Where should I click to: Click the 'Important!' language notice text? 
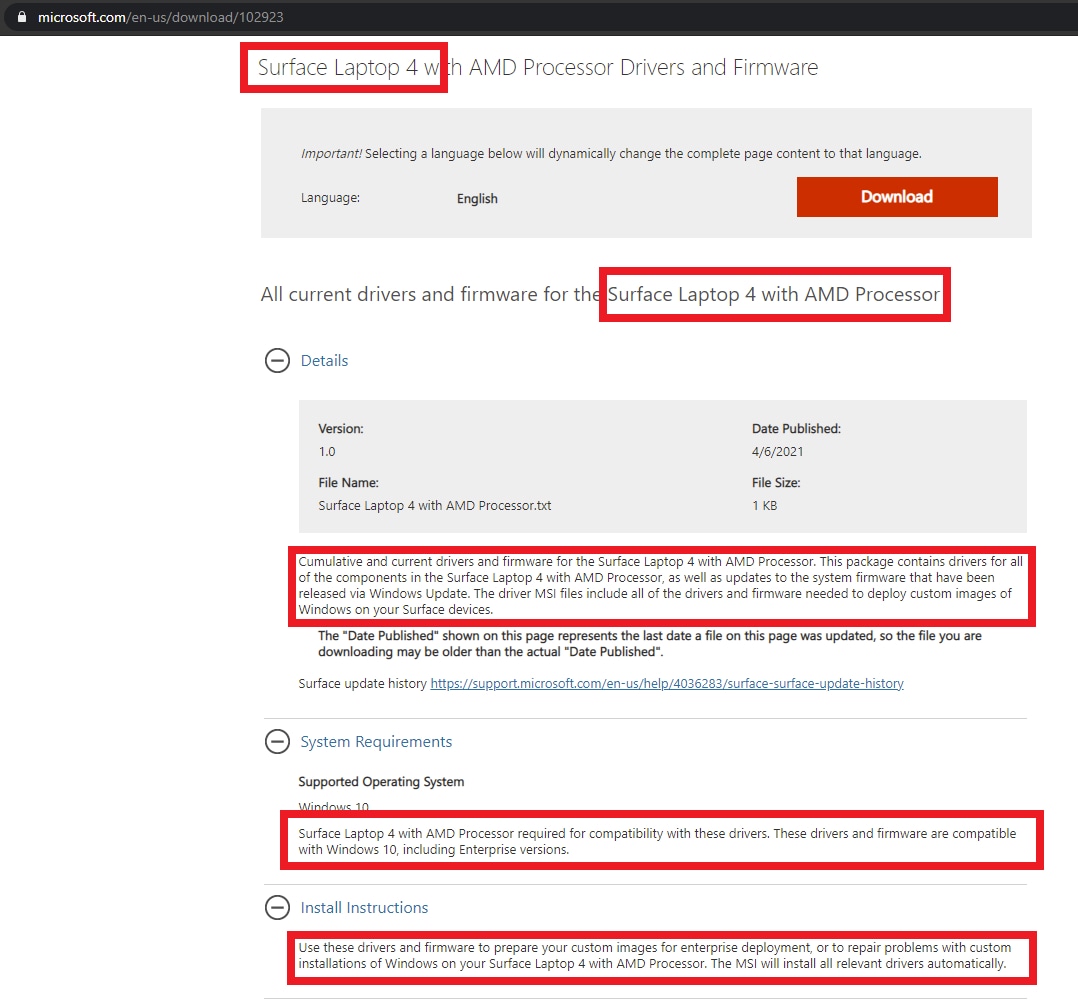(611, 153)
